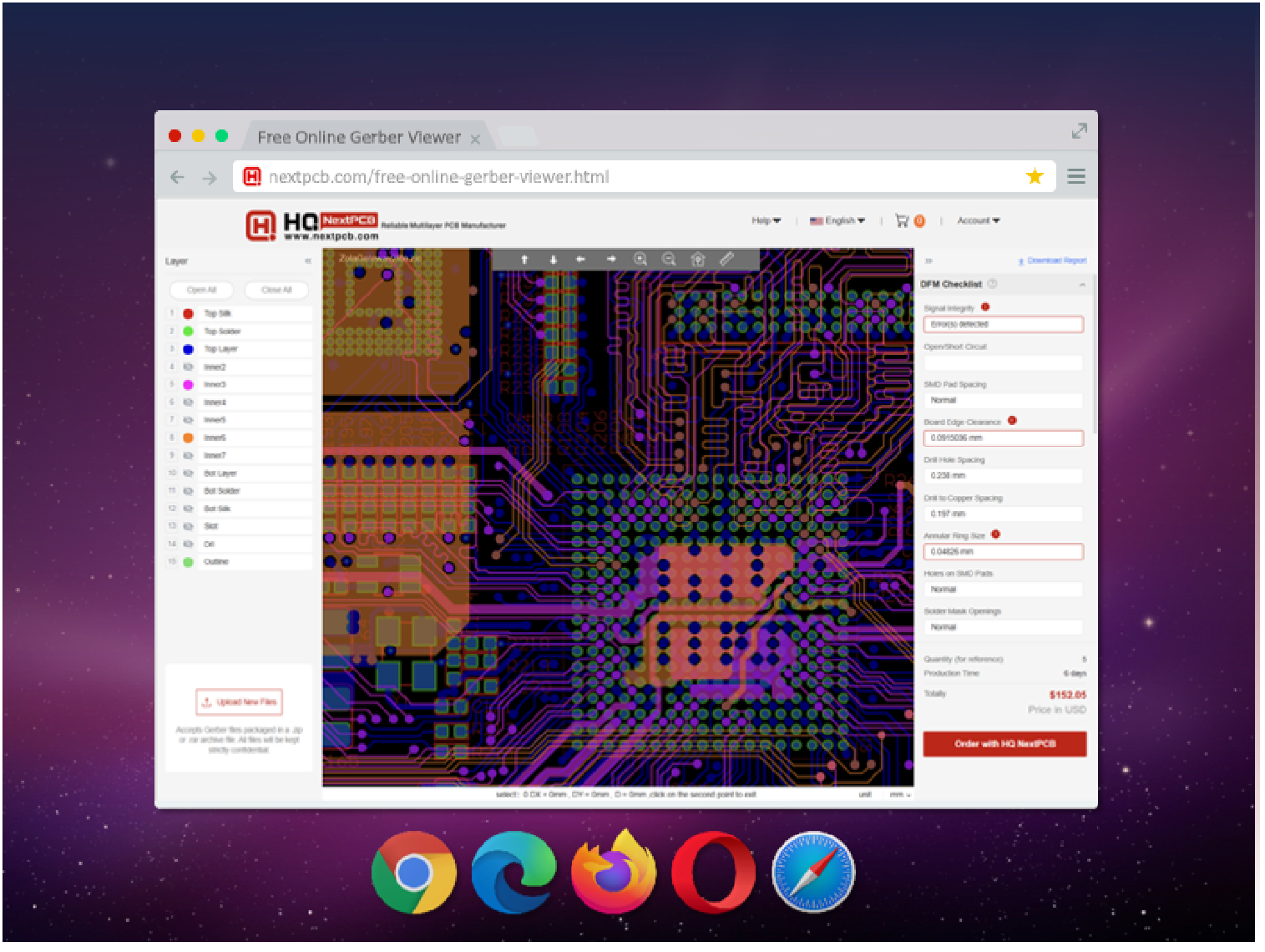Show the hidden Drill layer
This screenshot has height=952, width=1265.
[x=189, y=544]
